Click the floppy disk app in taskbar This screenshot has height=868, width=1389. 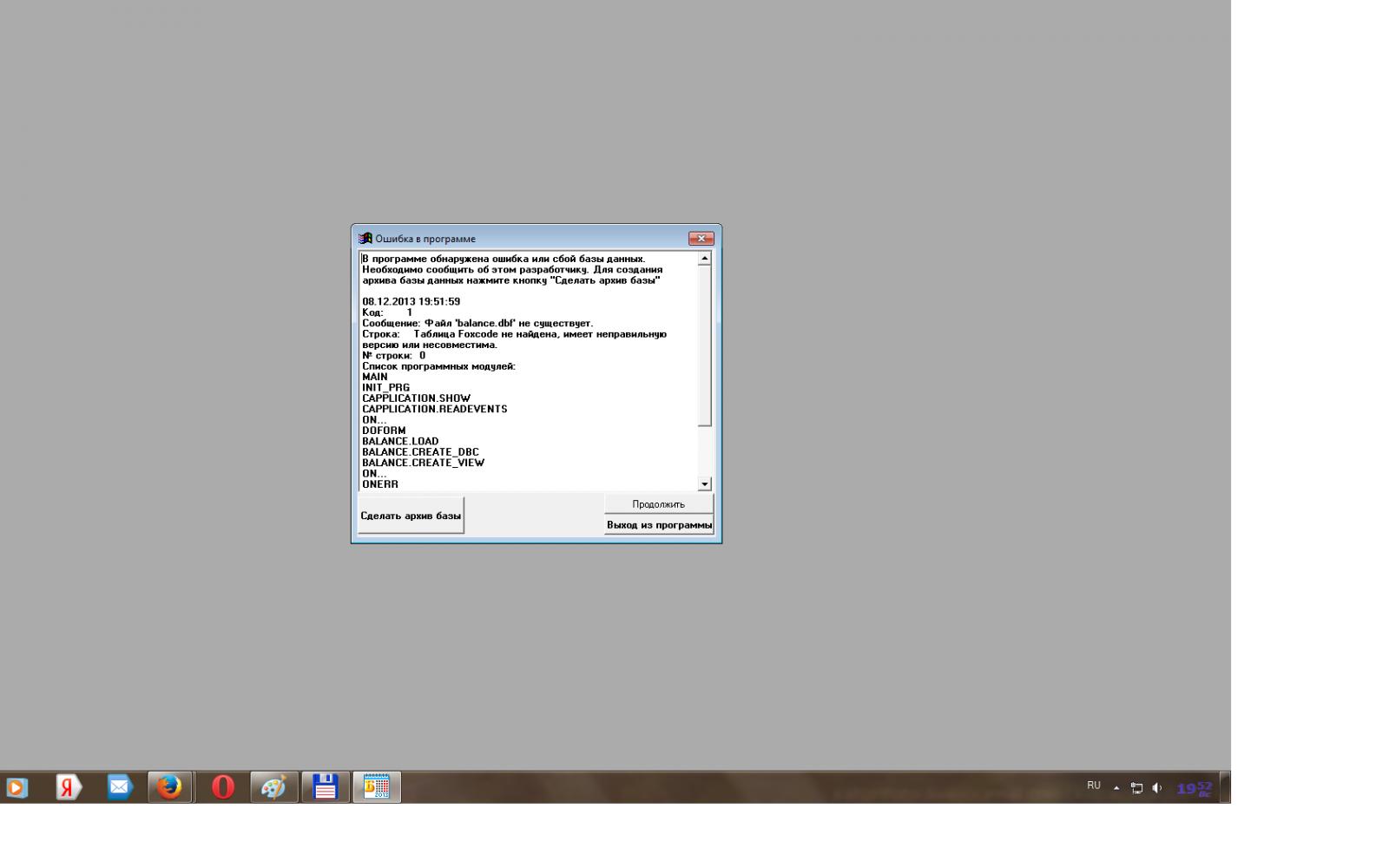tap(325, 787)
